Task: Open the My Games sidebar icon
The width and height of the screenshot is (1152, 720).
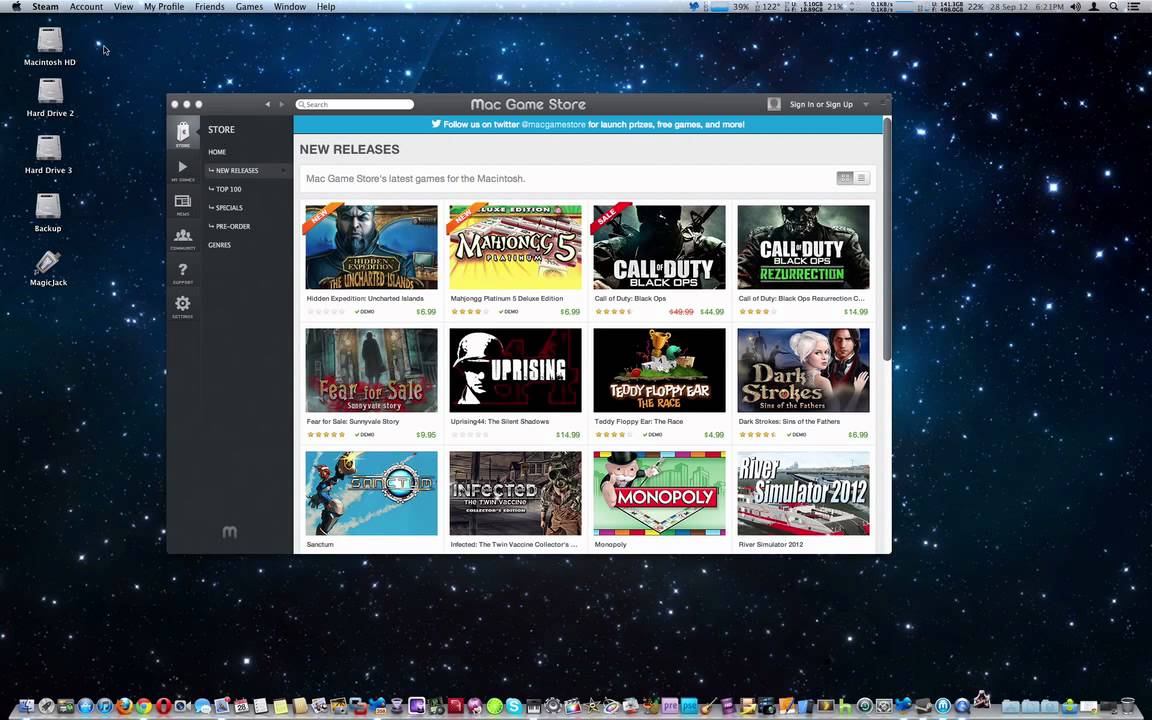Action: pyautogui.click(x=183, y=170)
